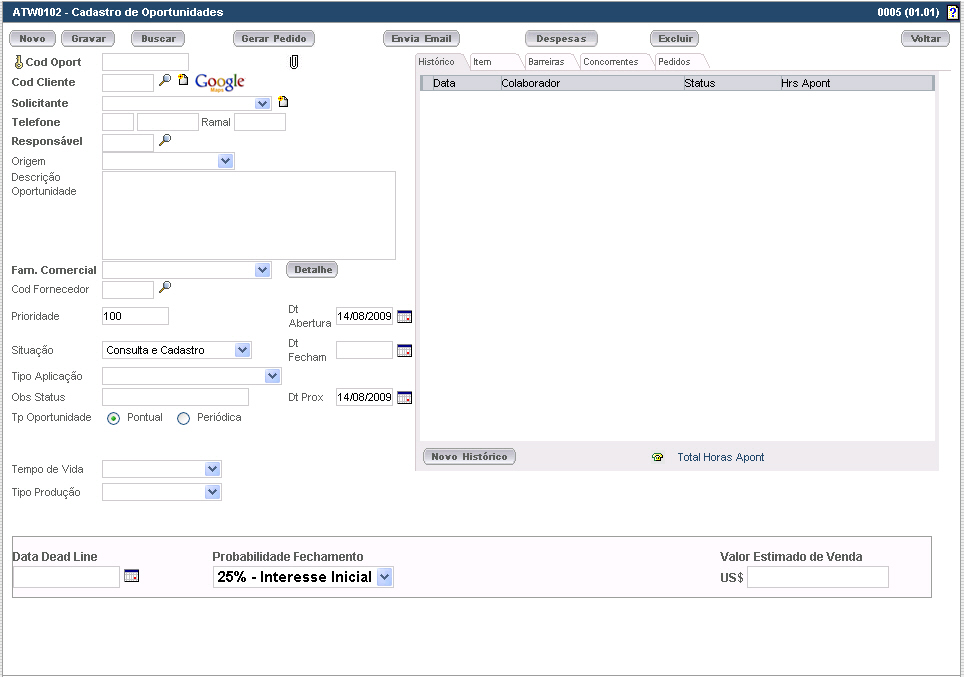Search client with Cod Cliente magnifier

tap(165, 80)
